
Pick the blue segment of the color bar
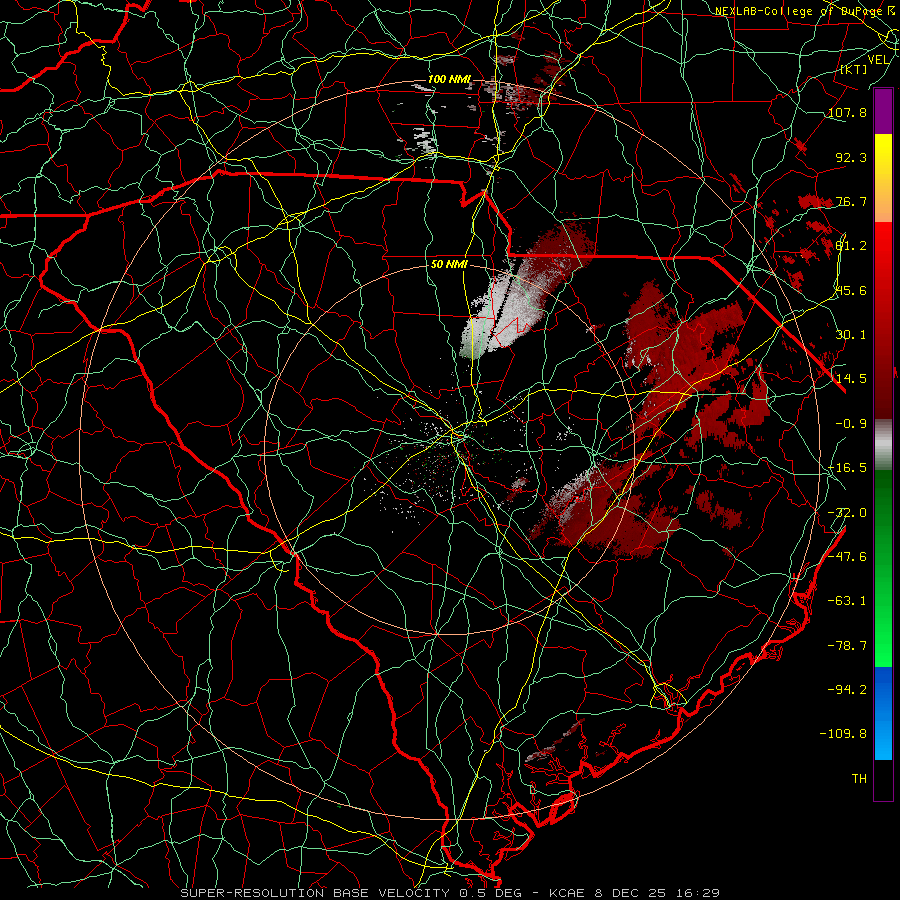(x=883, y=713)
